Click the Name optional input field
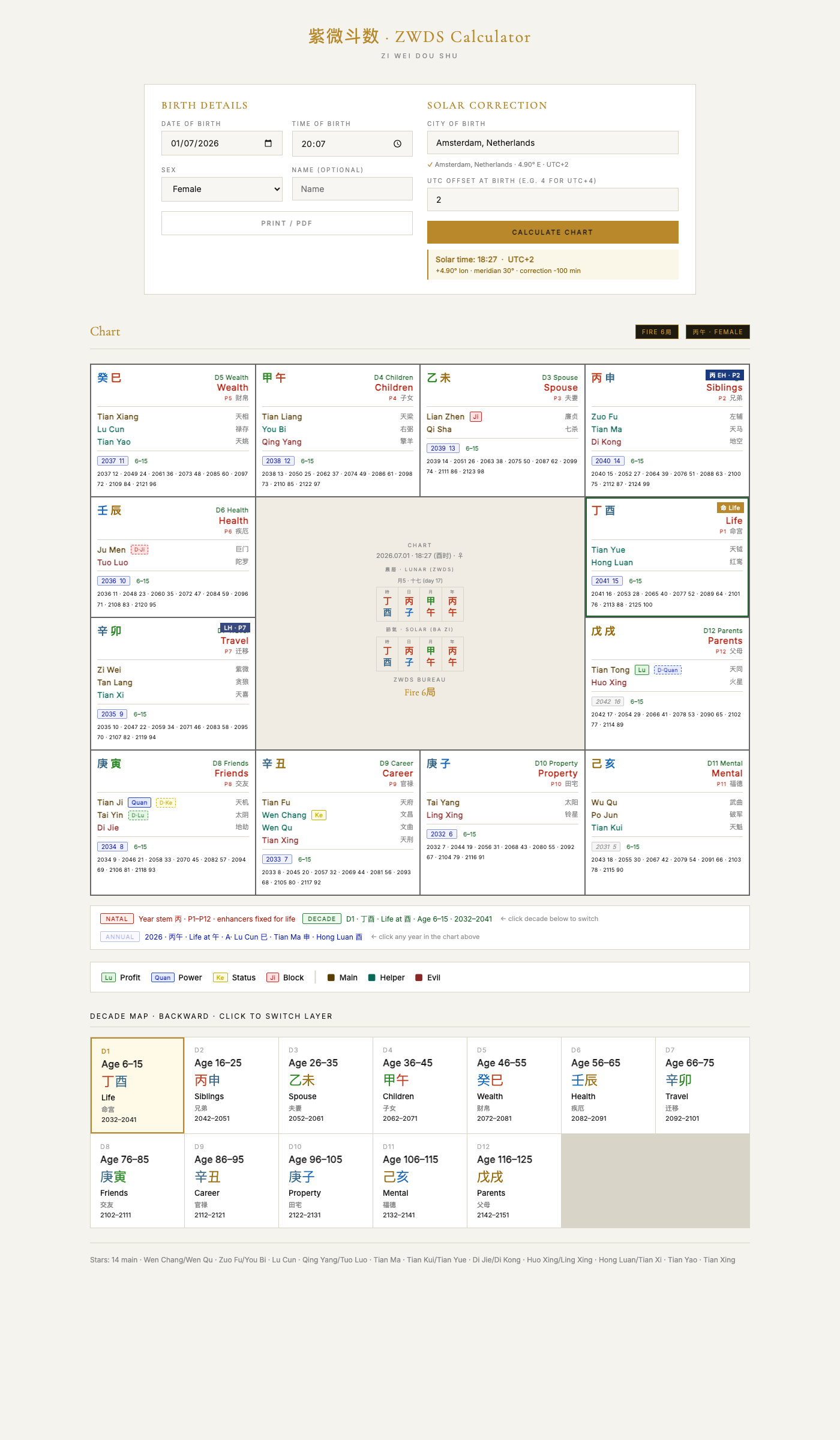This screenshot has width=840, height=1440. (x=352, y=189)
